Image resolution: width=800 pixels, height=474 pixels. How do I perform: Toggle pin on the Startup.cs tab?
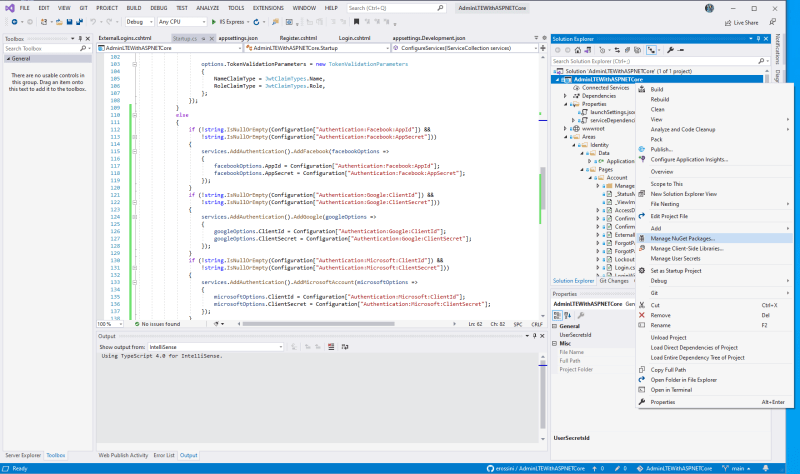203,38
